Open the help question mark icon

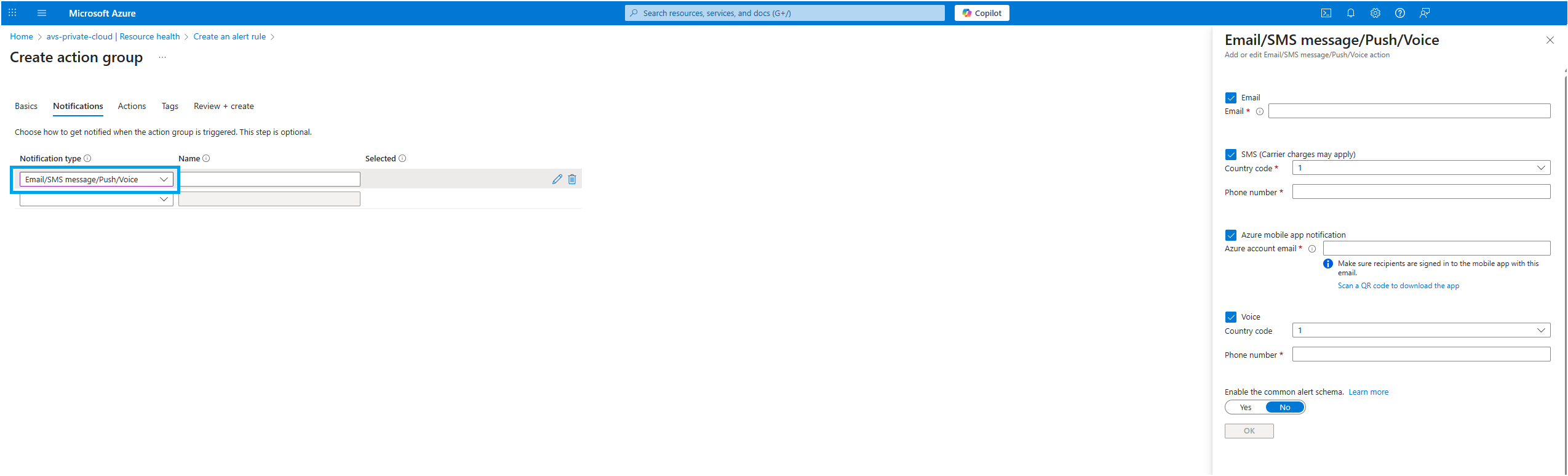coord(1400,13)
